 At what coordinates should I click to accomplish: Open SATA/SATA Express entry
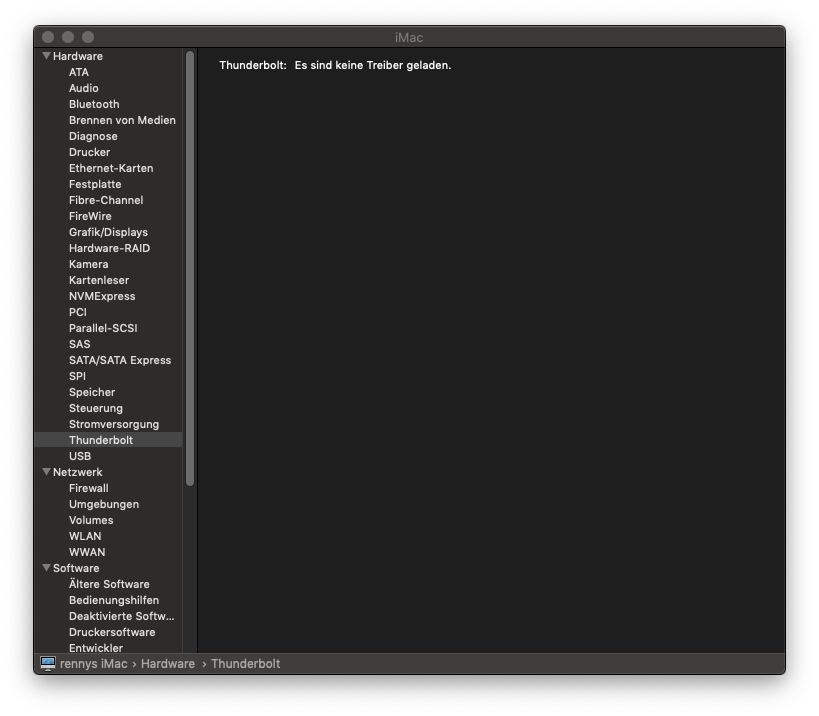coord(120,360)
